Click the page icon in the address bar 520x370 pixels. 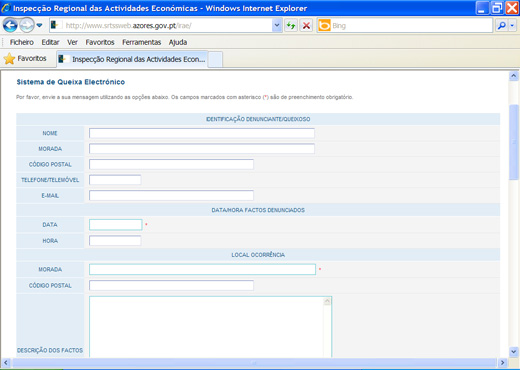55,25
